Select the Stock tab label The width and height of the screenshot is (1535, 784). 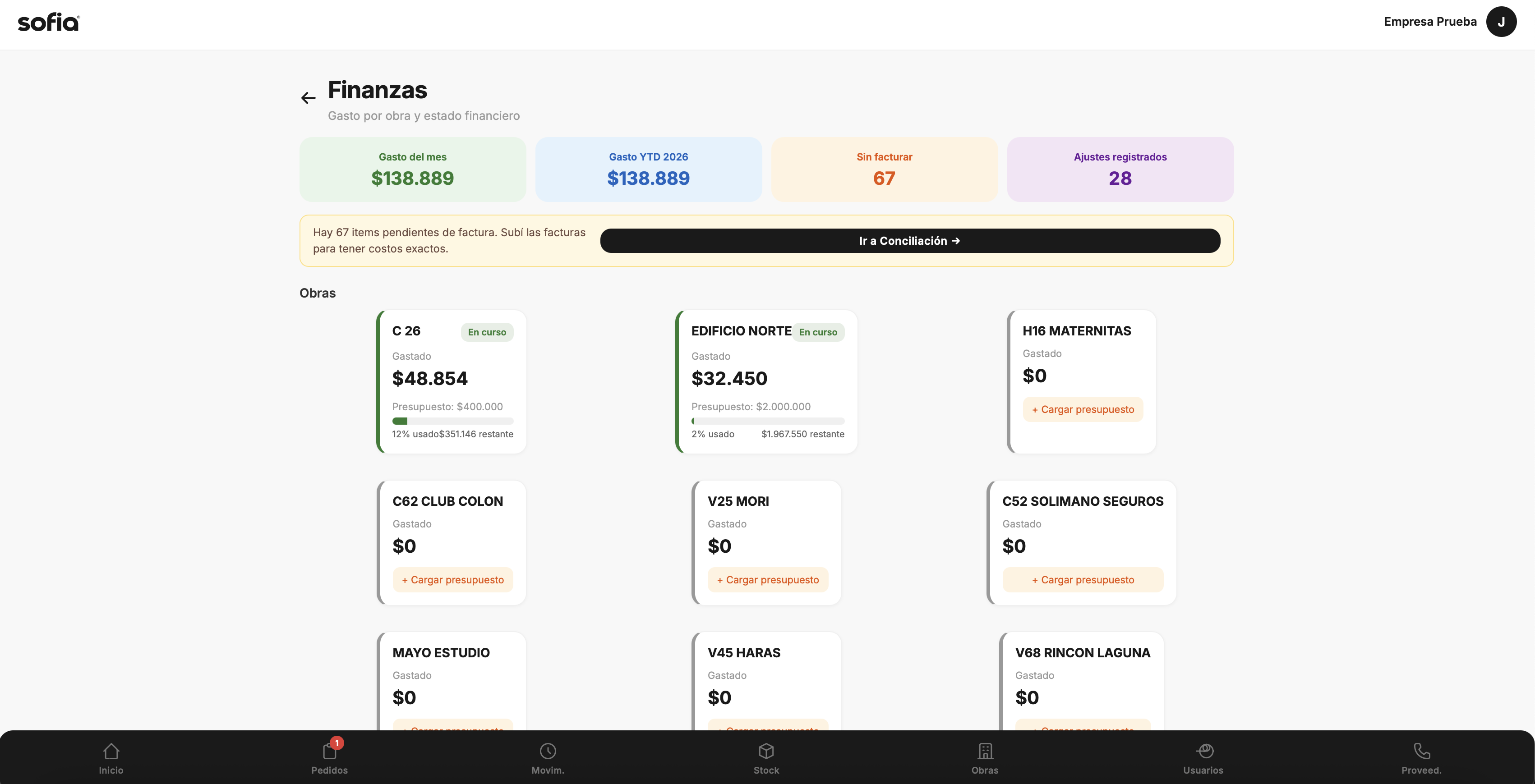pyautogui.click(x=766, y=770)
